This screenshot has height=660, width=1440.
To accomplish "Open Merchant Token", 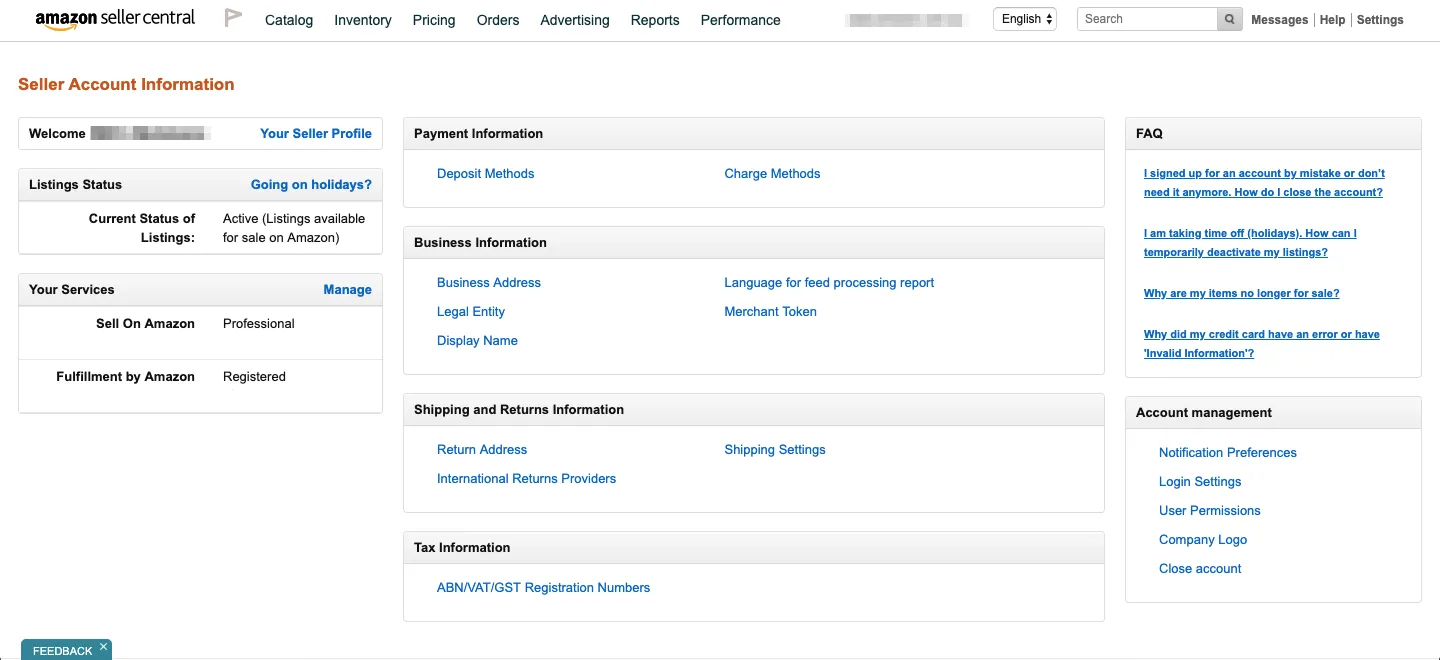I will (x=770, y=311).
